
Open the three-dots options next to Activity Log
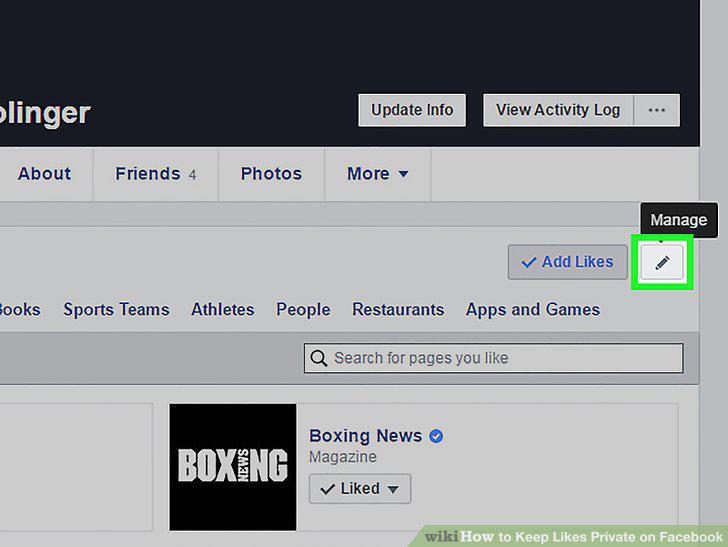(656, 110)
